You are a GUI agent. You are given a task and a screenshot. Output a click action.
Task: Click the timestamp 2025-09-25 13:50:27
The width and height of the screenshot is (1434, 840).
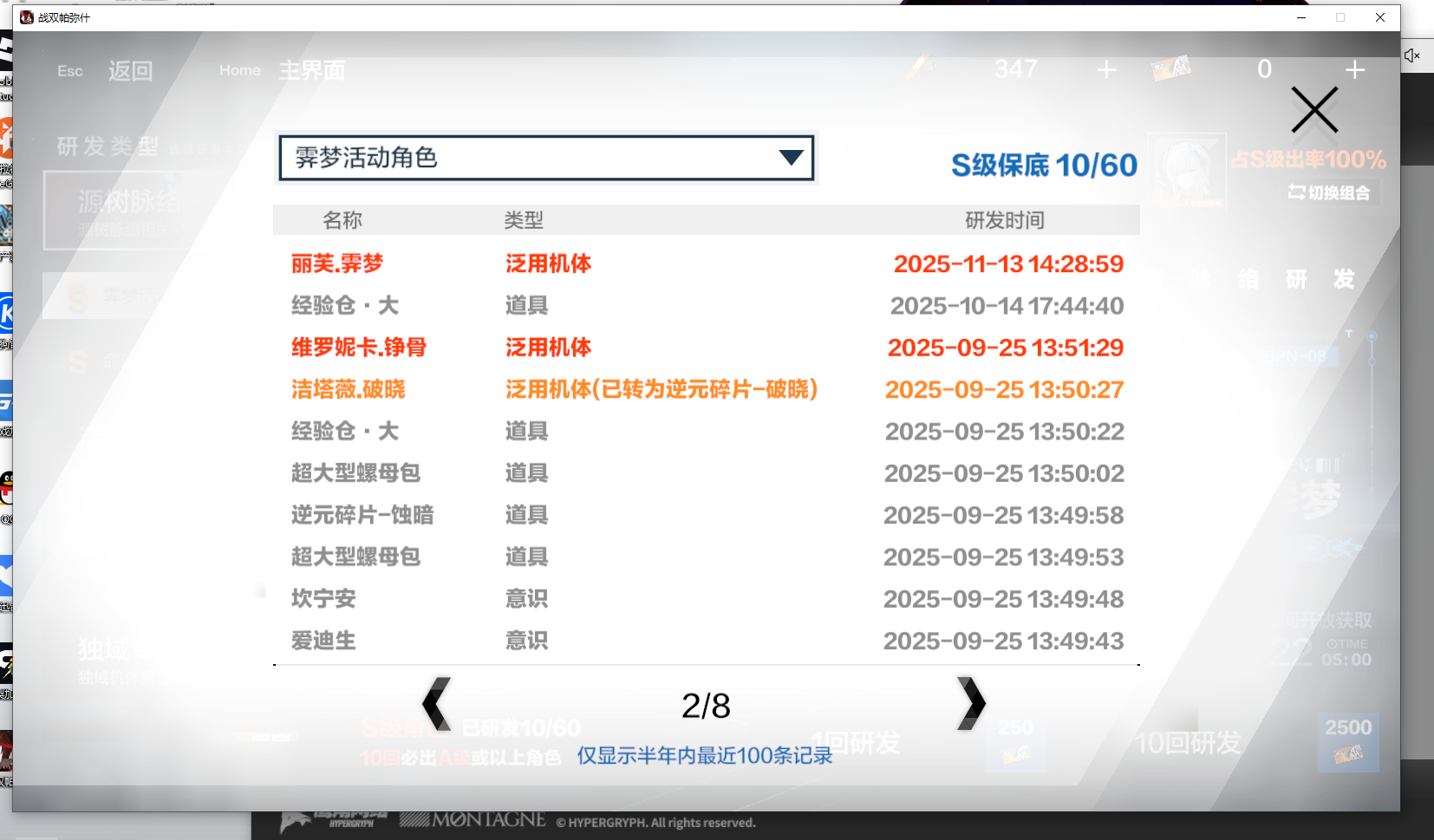click(x=1004, y=389)
